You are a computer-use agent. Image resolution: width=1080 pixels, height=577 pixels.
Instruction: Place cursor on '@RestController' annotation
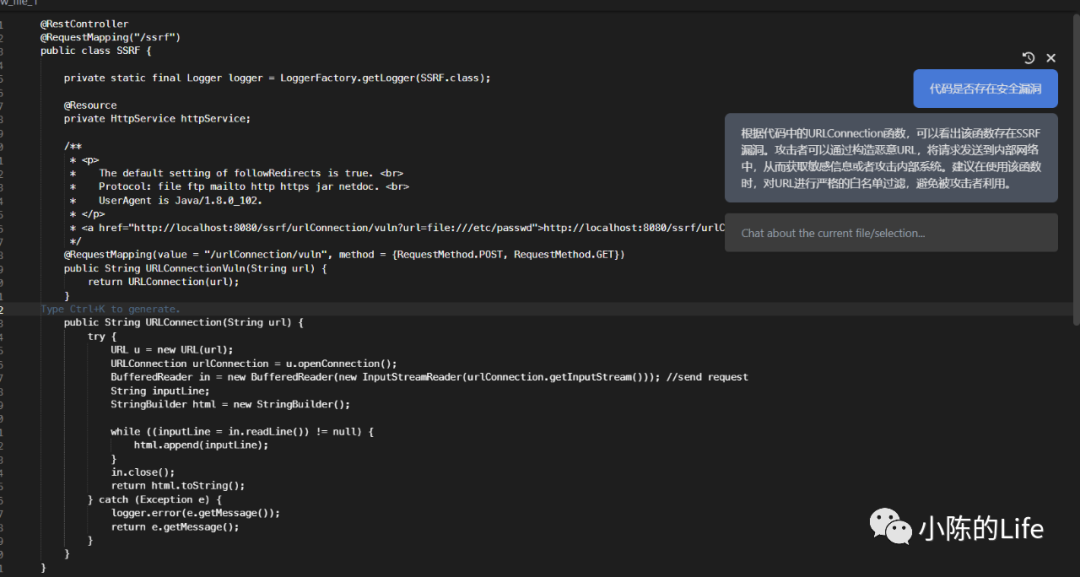pos(84,23)
